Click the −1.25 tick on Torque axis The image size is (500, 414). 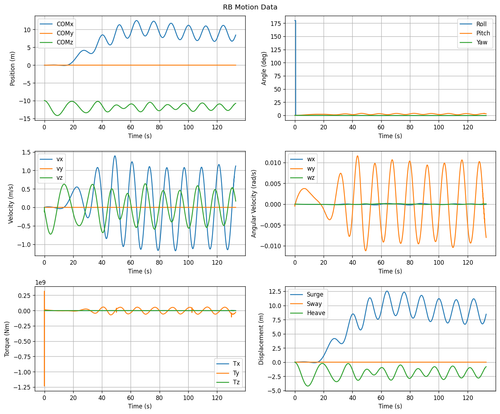tap(22, 387)
